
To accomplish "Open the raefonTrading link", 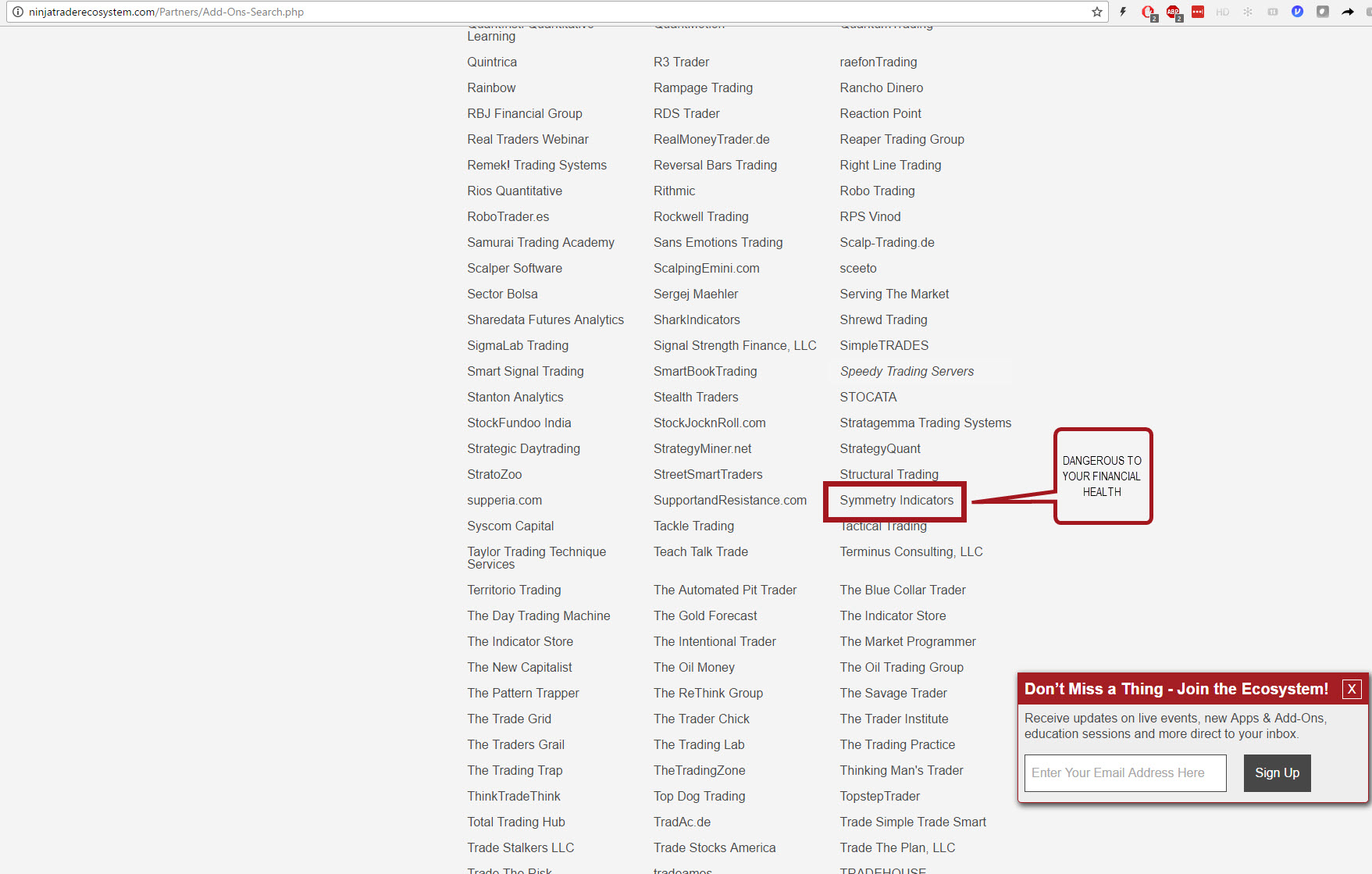I will [878, 62].
